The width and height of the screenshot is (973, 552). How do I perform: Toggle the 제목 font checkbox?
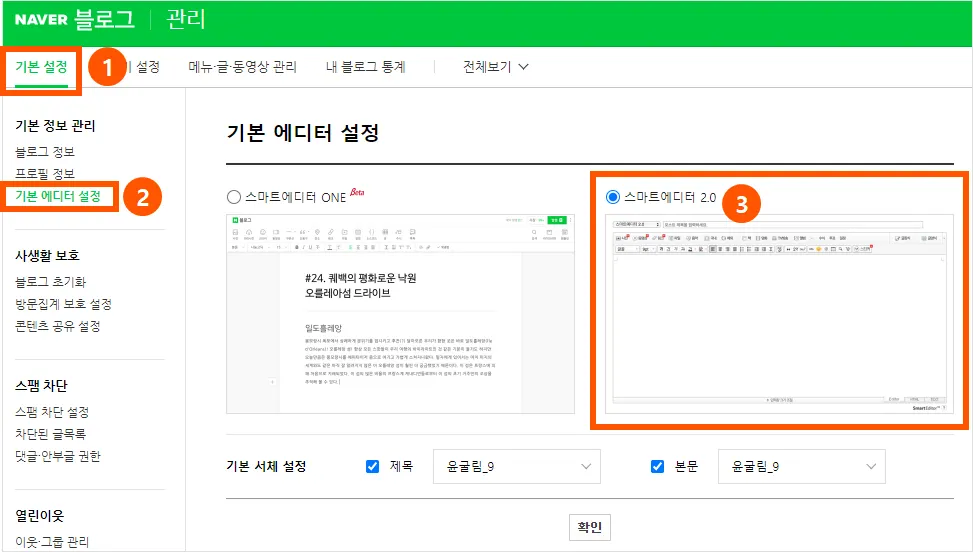[372, 466]
